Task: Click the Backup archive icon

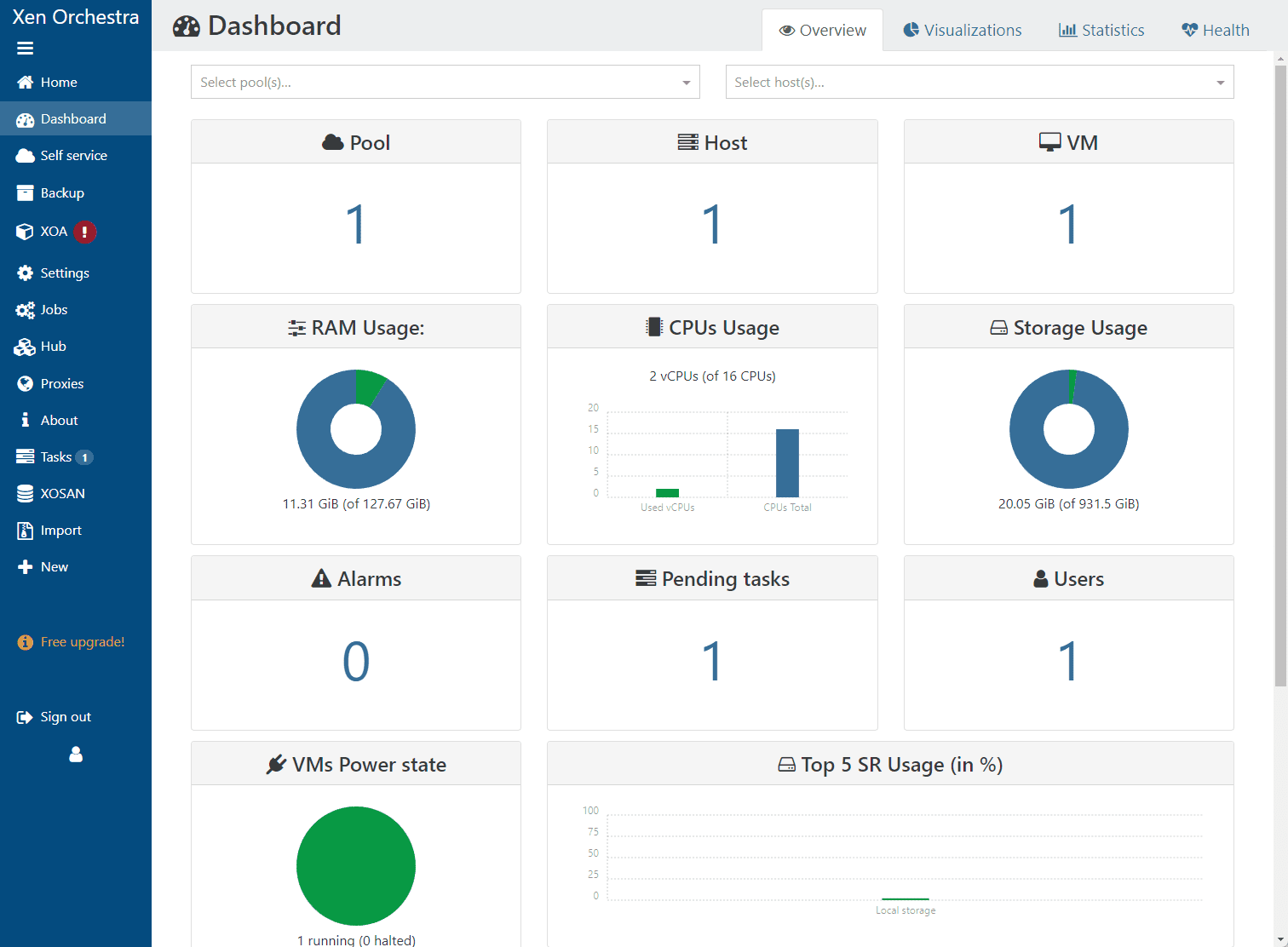Action: coord(25,193)
